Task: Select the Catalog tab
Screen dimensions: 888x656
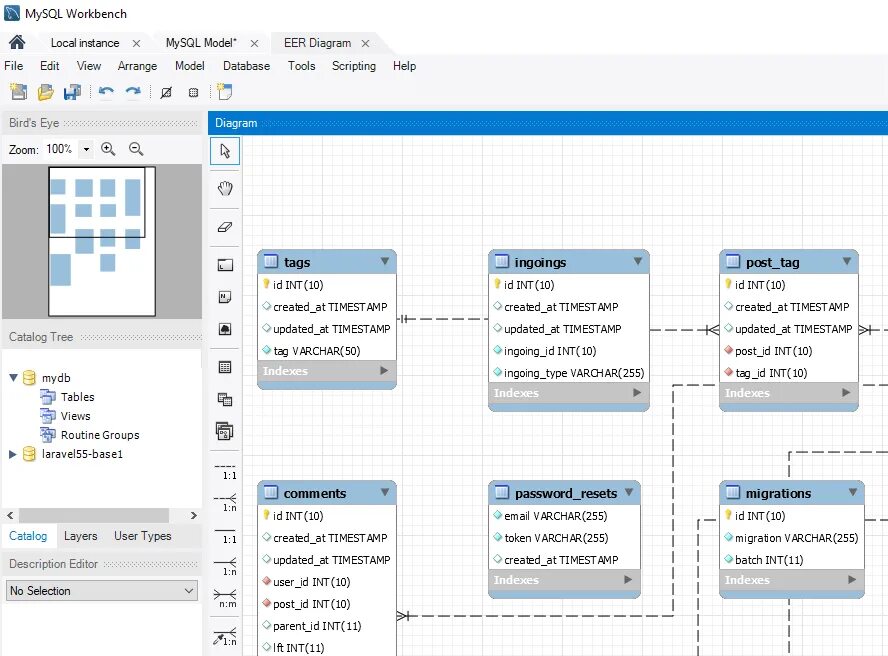Action: click(x=28, y=536)
